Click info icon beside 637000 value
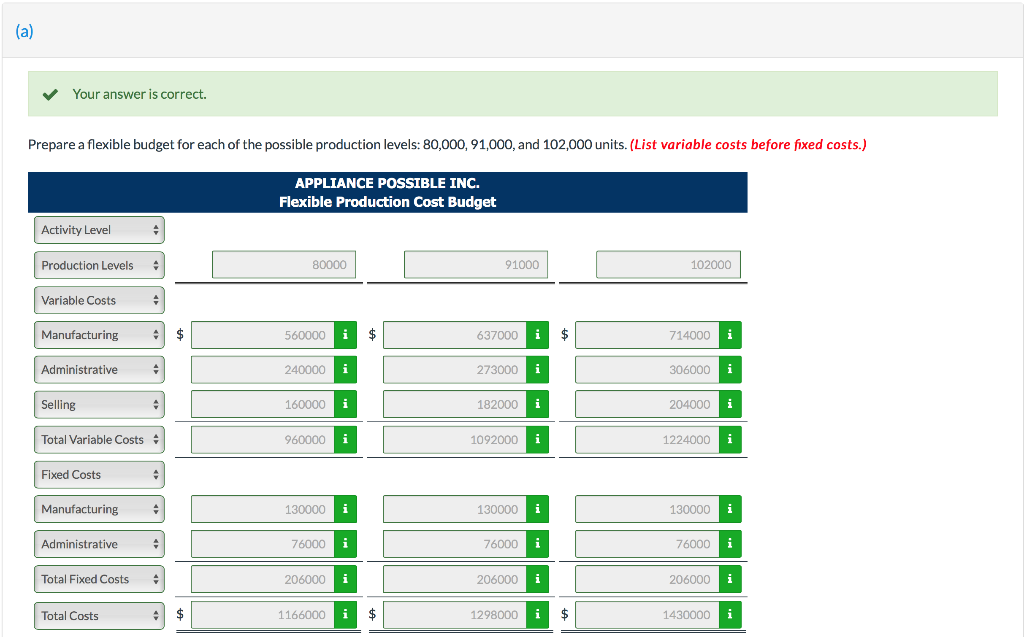 click(537, 335)
